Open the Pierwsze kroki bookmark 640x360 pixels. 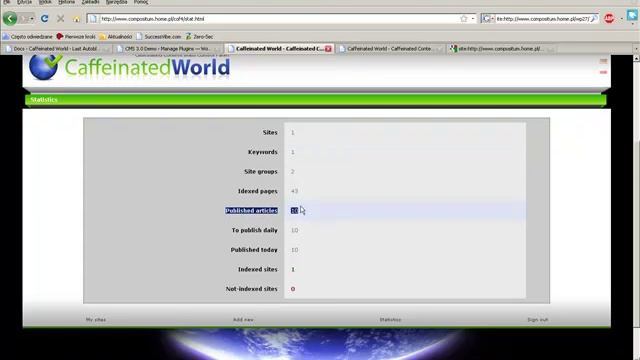pos(76,36)
